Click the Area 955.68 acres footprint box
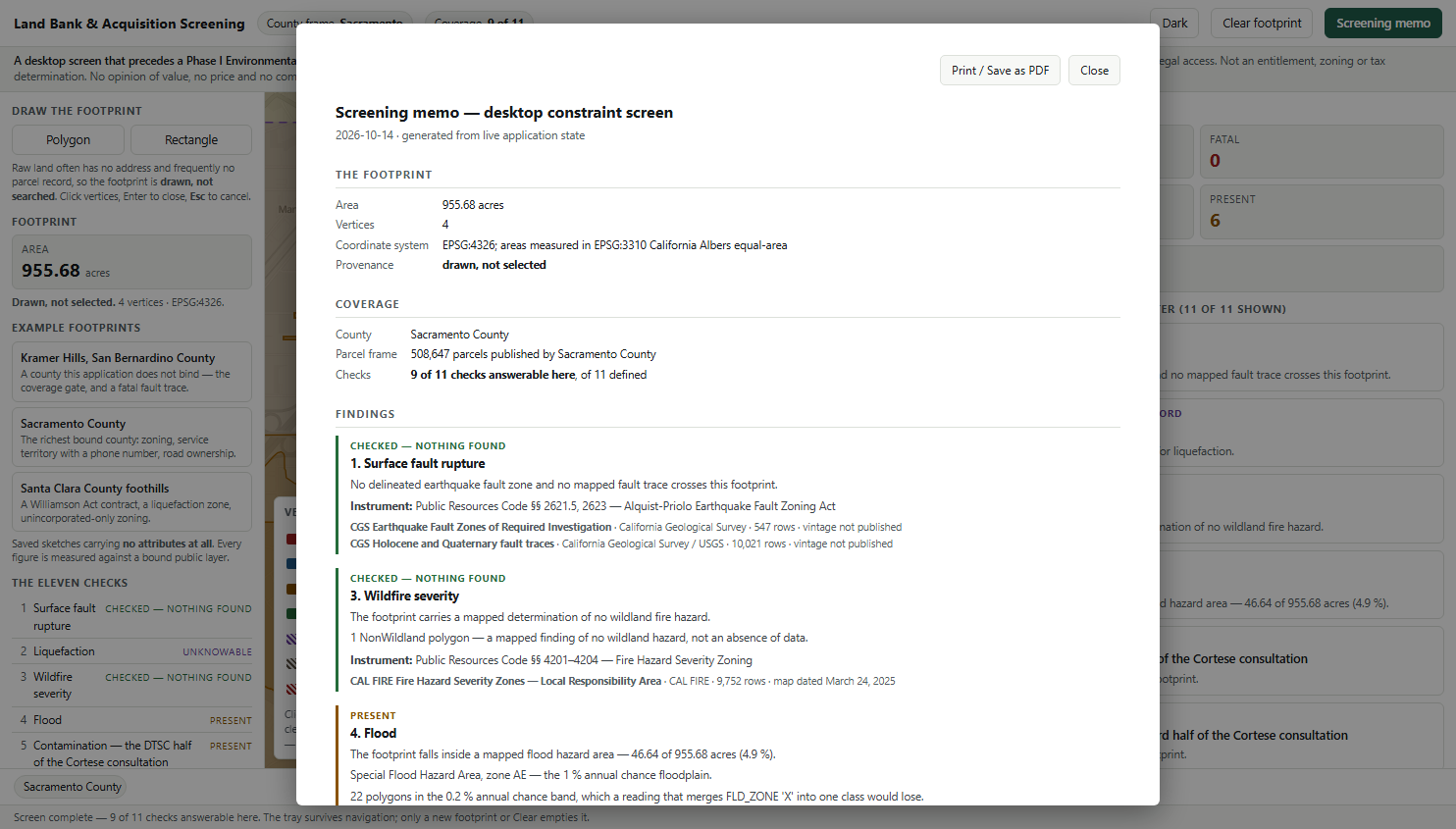 (131, 262)
